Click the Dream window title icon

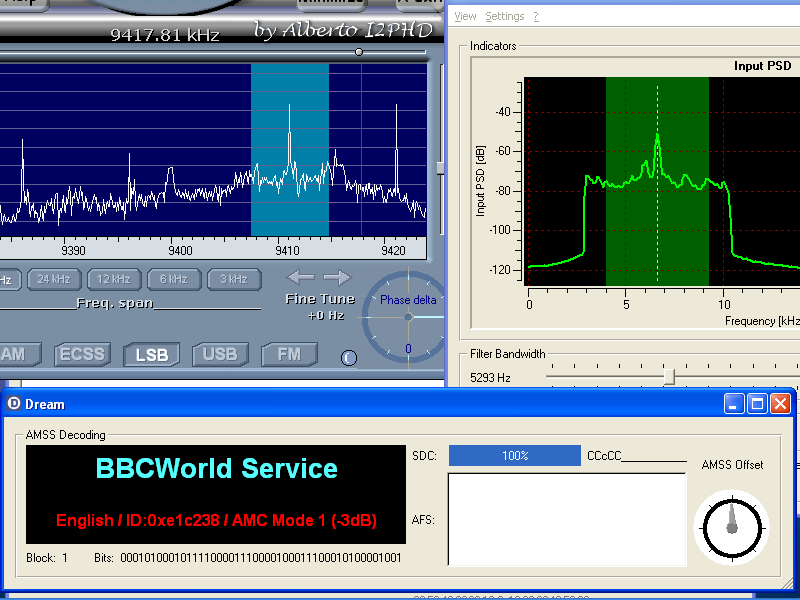pyautogui.click(x=14, y=404)
